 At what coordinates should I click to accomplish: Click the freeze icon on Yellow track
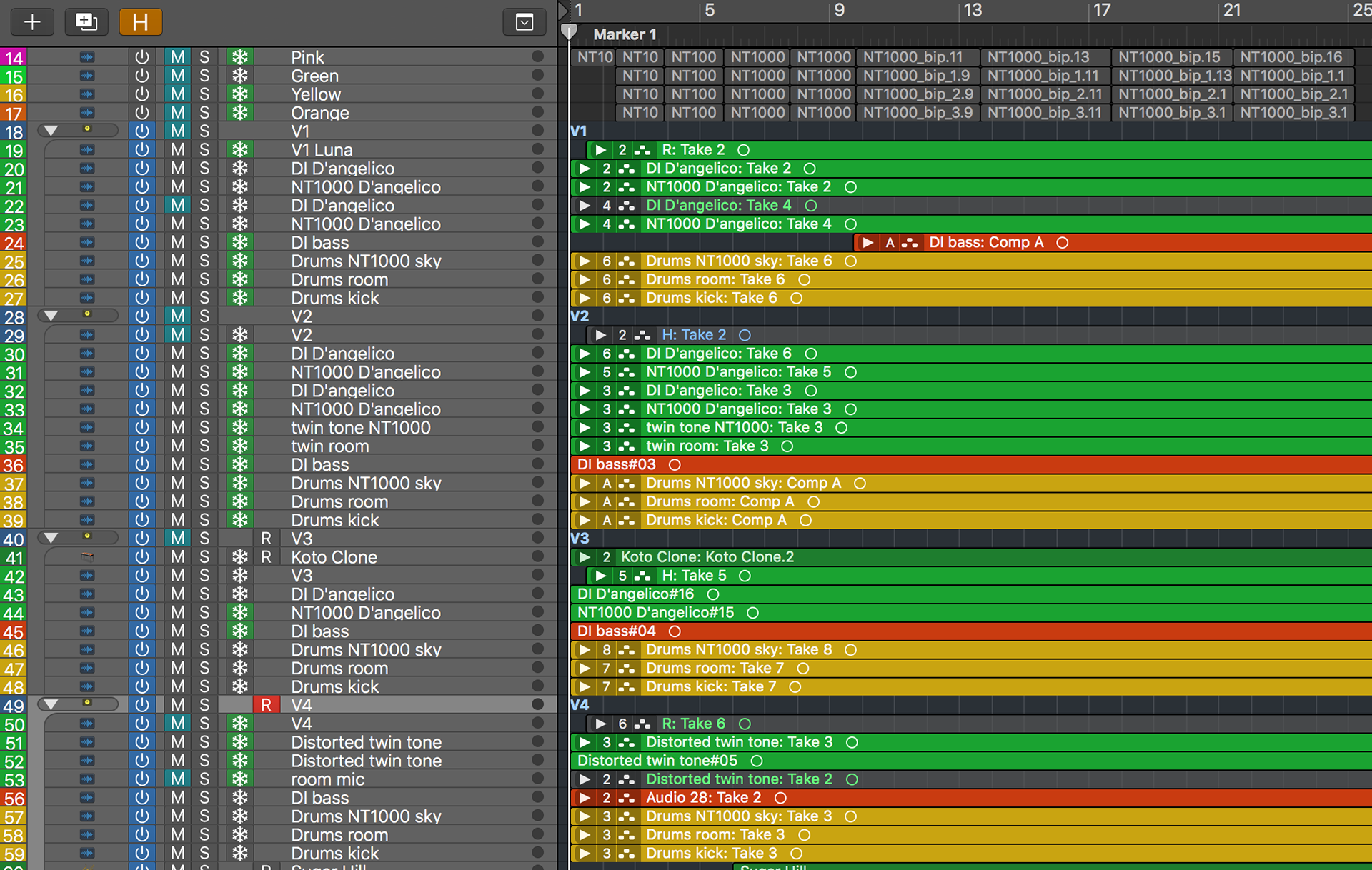240,94
